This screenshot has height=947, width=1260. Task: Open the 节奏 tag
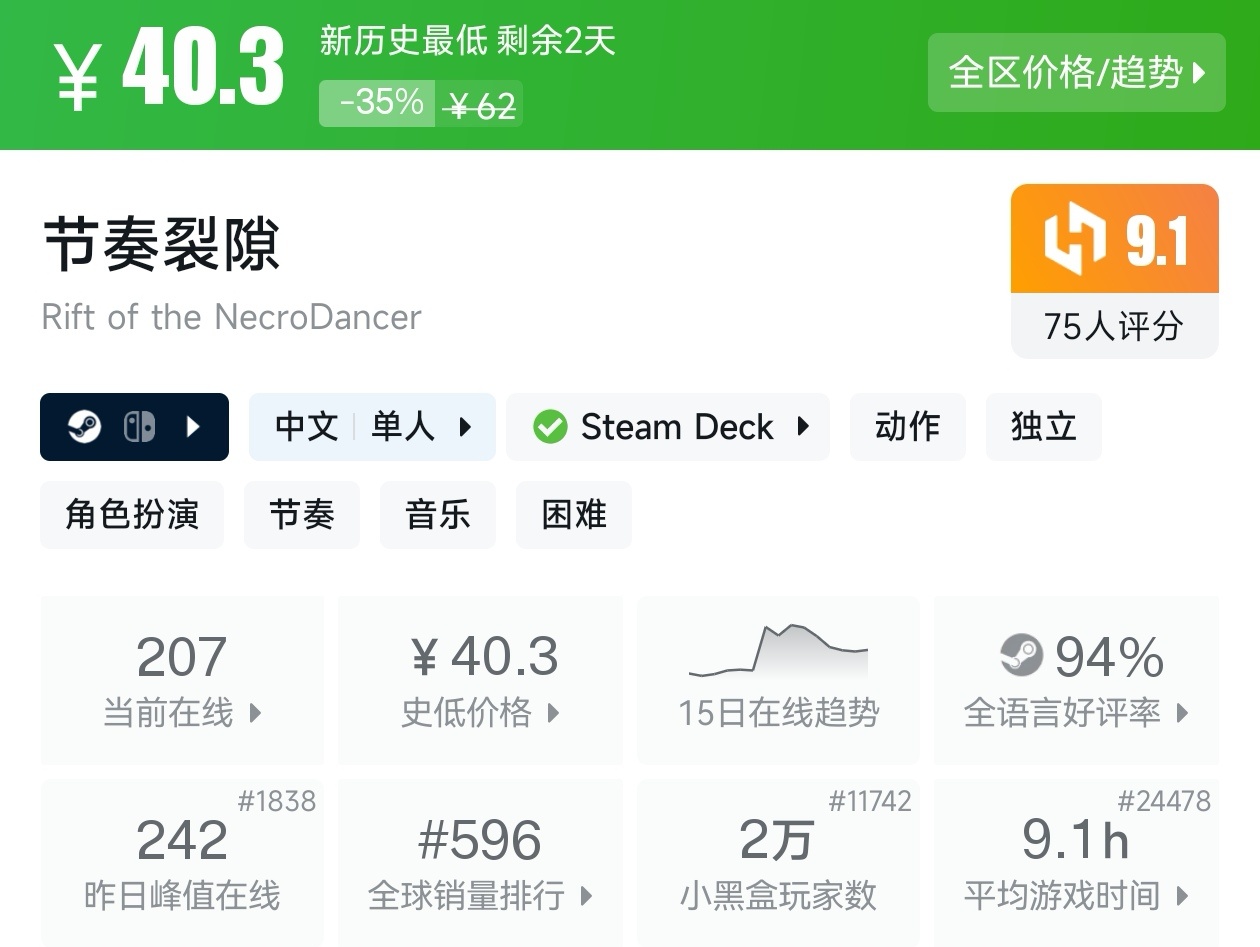(x=301, y=515)
